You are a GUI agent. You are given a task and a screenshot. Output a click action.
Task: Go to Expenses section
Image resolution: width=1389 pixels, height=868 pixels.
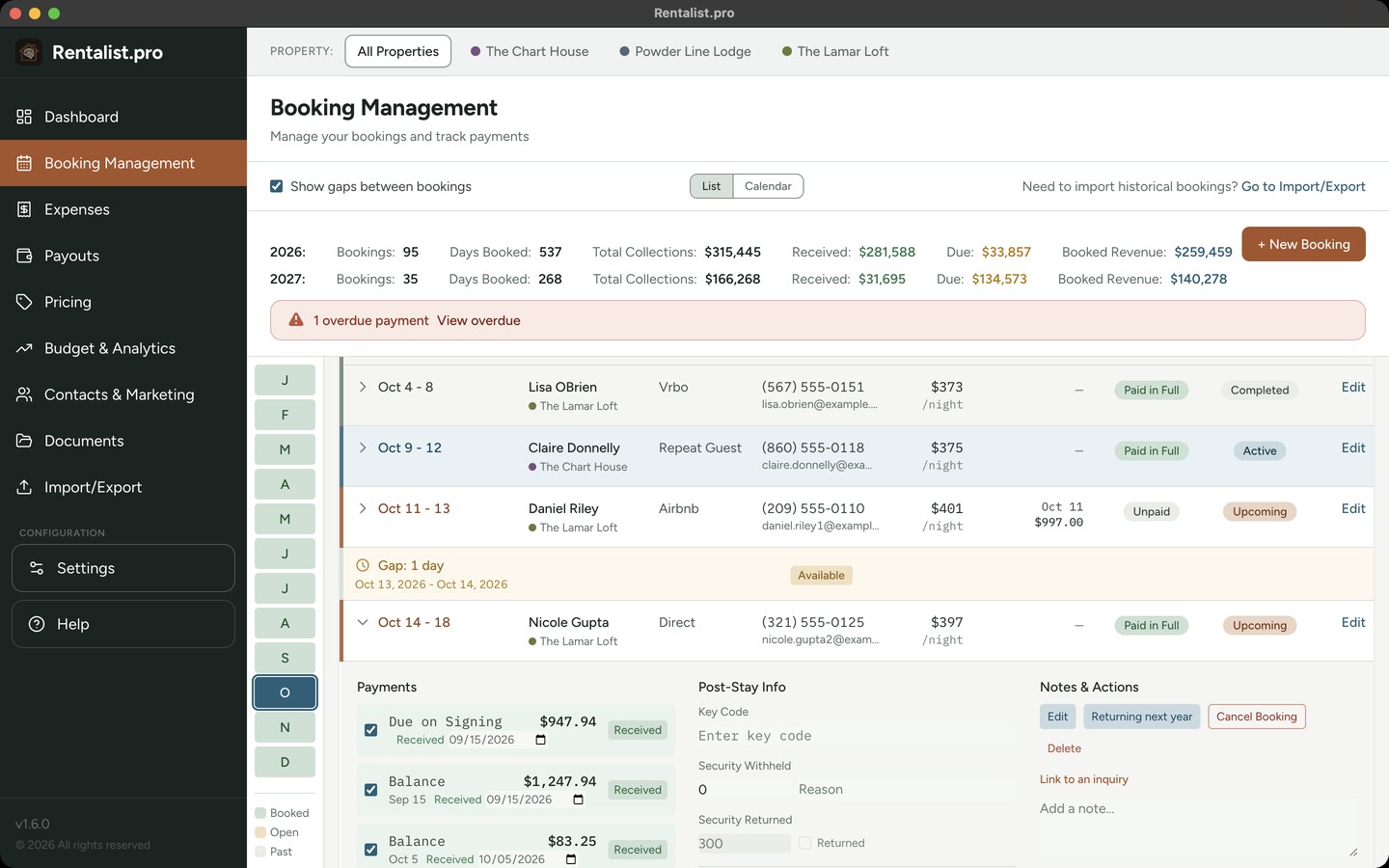tap(123, 209)
